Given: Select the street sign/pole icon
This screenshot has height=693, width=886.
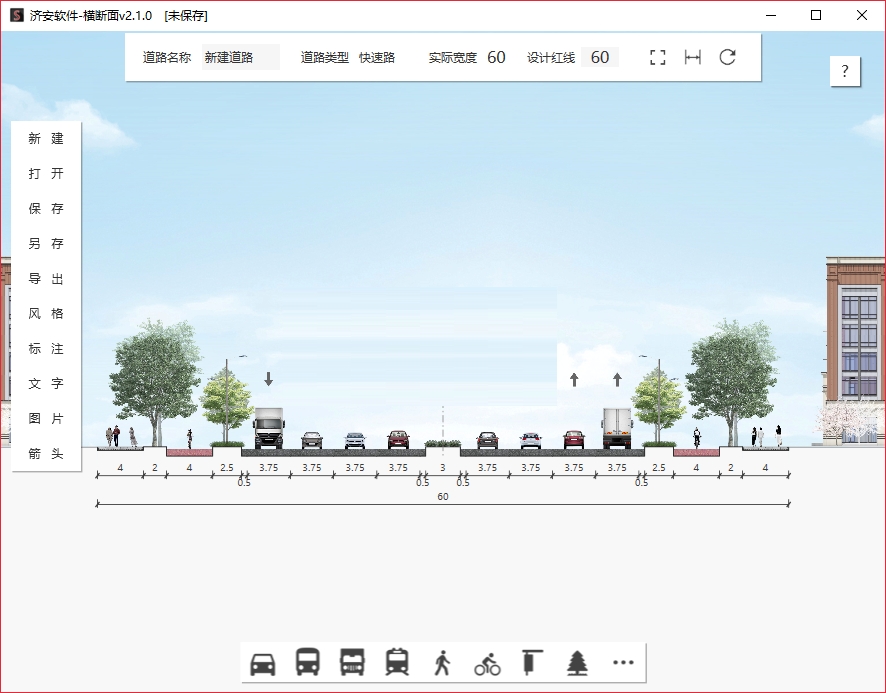Looking at the screenshot, I should point(532,662).
